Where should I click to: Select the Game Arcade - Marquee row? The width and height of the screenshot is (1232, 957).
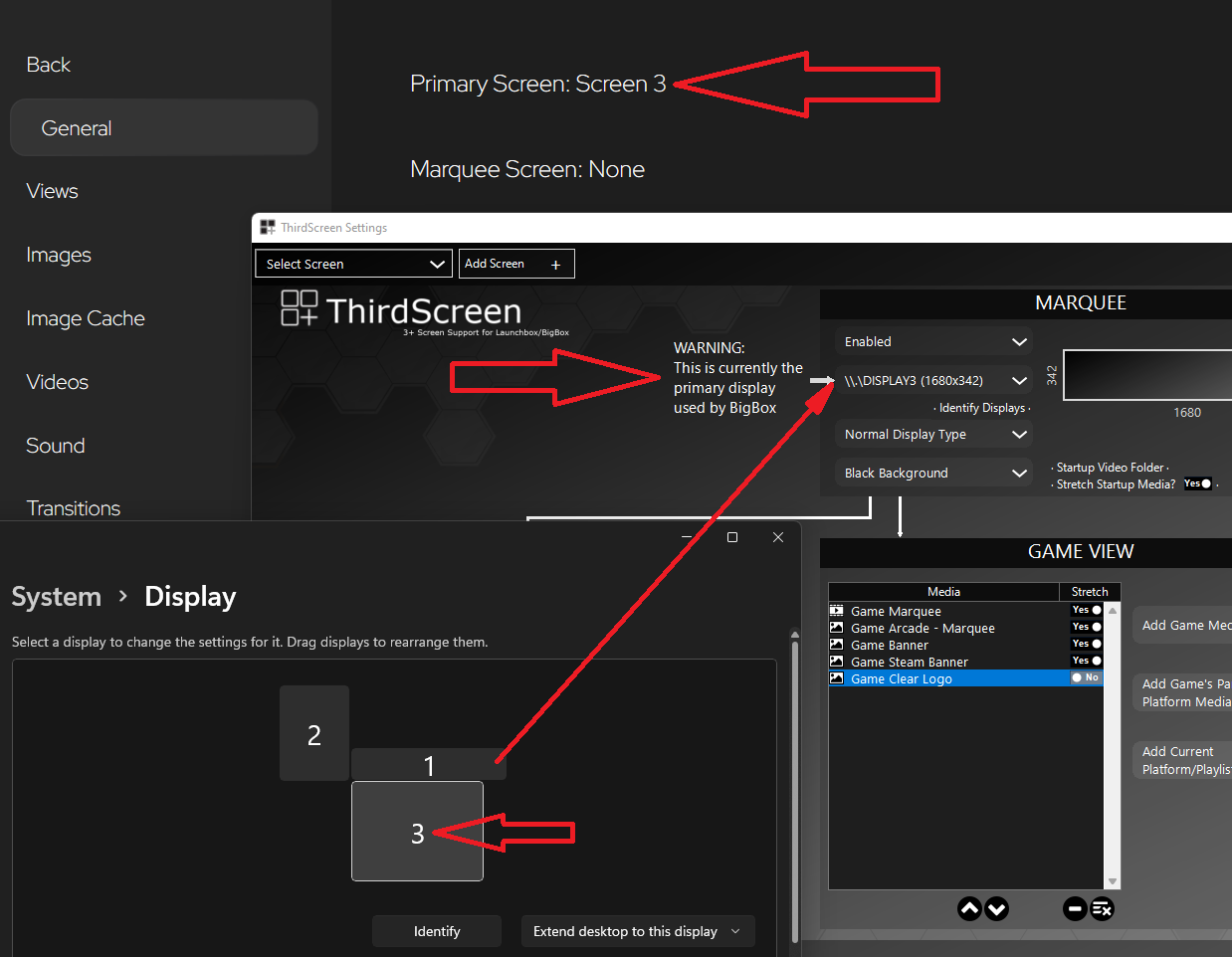965,628
